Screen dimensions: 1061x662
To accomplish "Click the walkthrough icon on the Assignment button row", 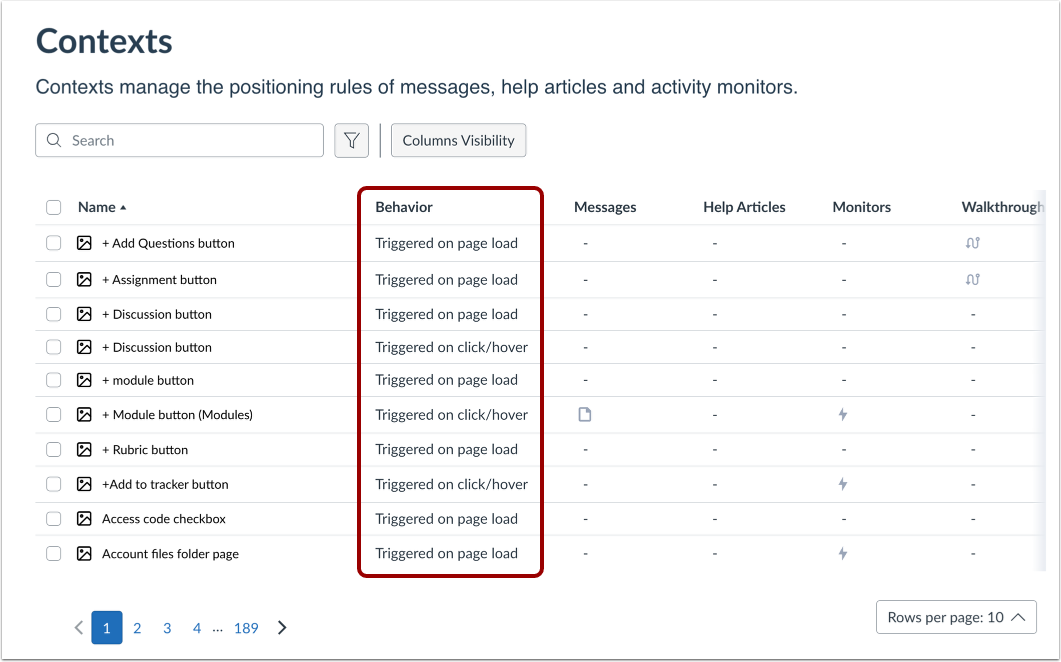I will [x=973, y=279].
